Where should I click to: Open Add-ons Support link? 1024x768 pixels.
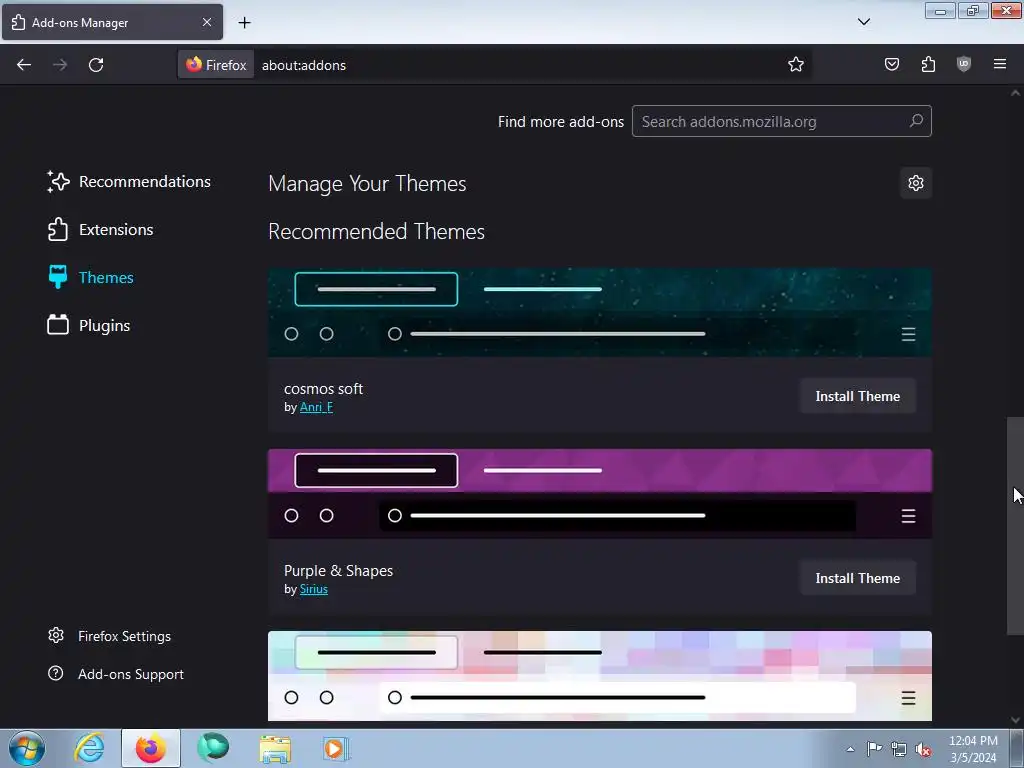116,674
